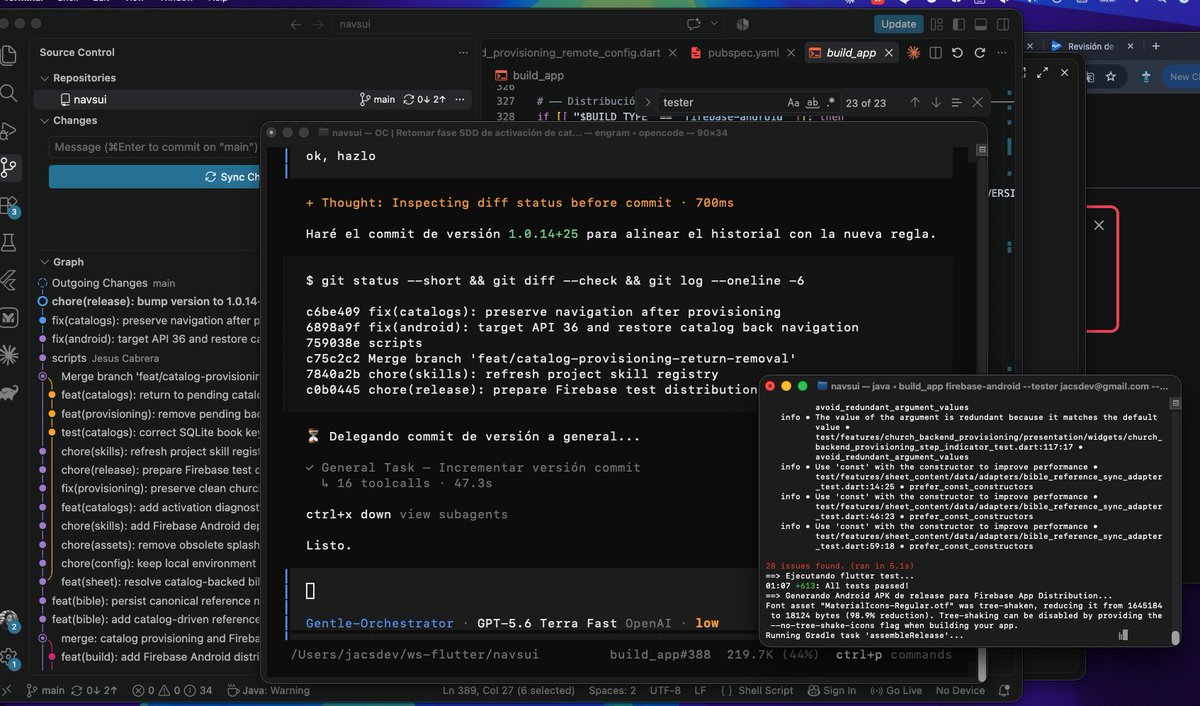Open Manage settings gear in the activity bar
This screenshot has height=706, width=1200.
coord(9,658)
